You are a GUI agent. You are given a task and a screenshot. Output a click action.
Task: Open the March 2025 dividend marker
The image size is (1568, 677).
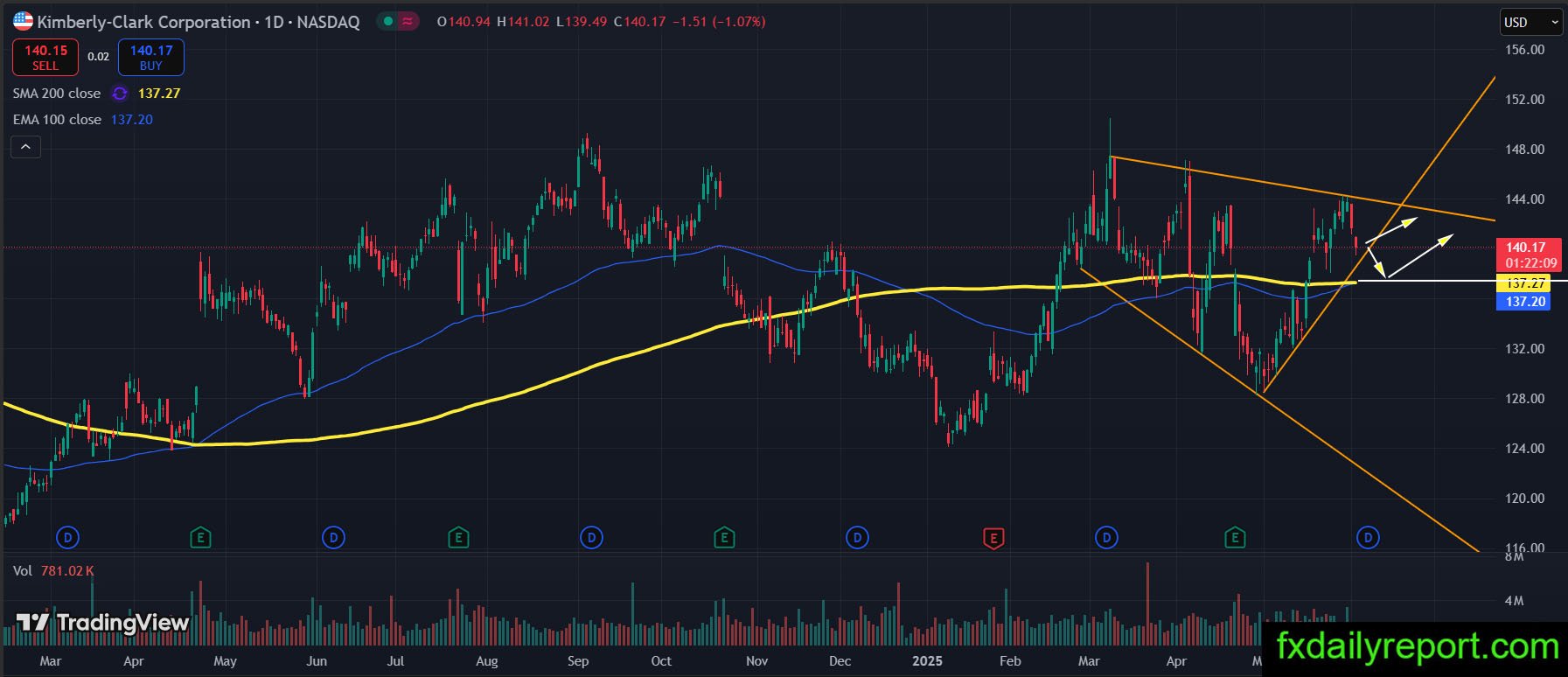tap(1106, 537)
